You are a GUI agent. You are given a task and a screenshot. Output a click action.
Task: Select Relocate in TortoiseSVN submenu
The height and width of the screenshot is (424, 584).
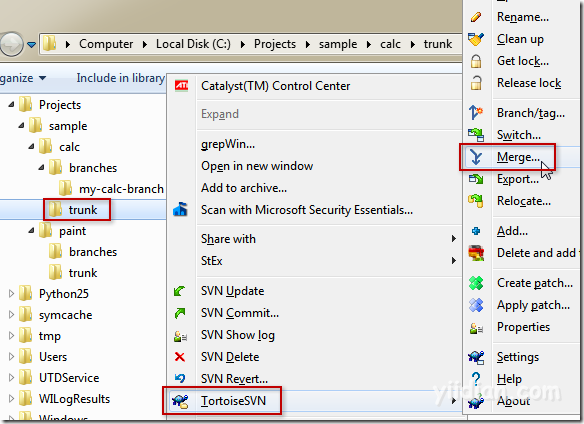click(x=524, y=201)
